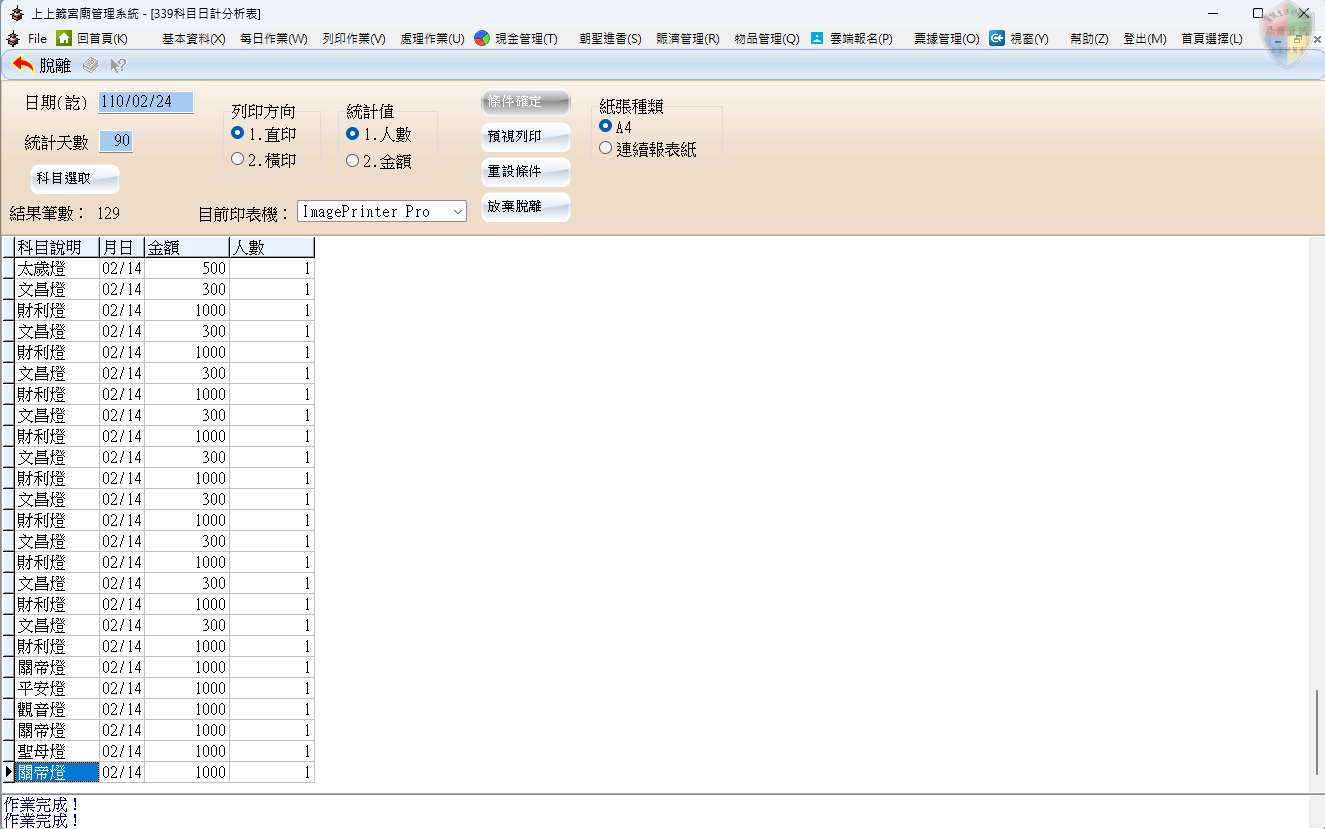
Task: Click the green home icon for 回首頁
Action: 64,38
